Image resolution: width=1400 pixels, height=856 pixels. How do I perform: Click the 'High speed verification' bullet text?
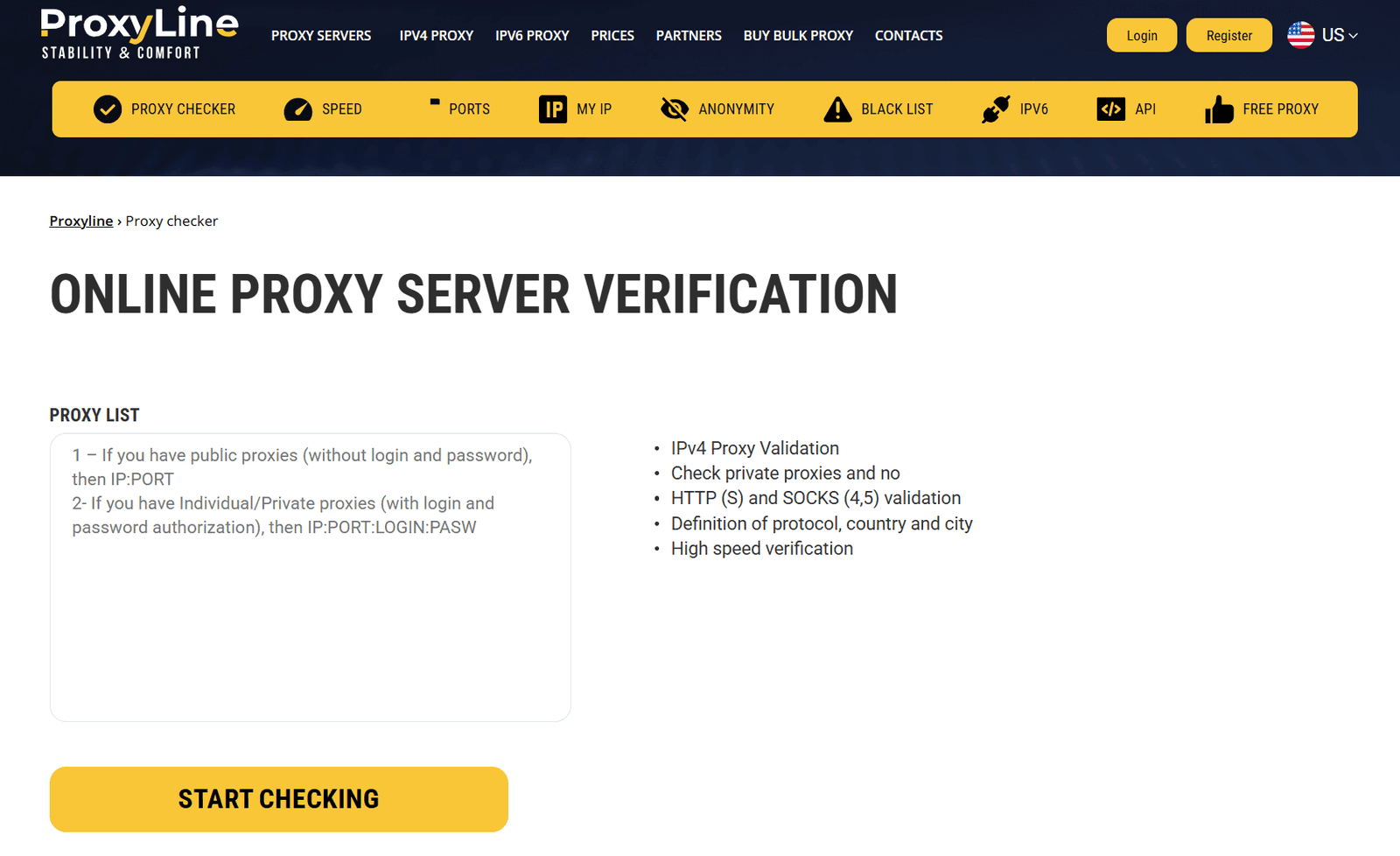pyautogui.click(x=762, y=549)
